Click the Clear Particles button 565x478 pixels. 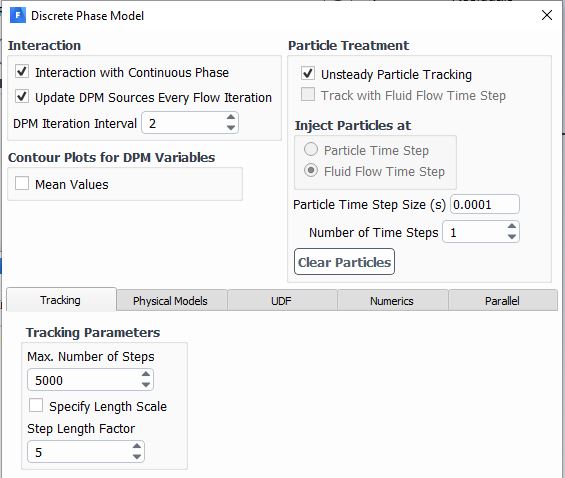tap(344, 262)
